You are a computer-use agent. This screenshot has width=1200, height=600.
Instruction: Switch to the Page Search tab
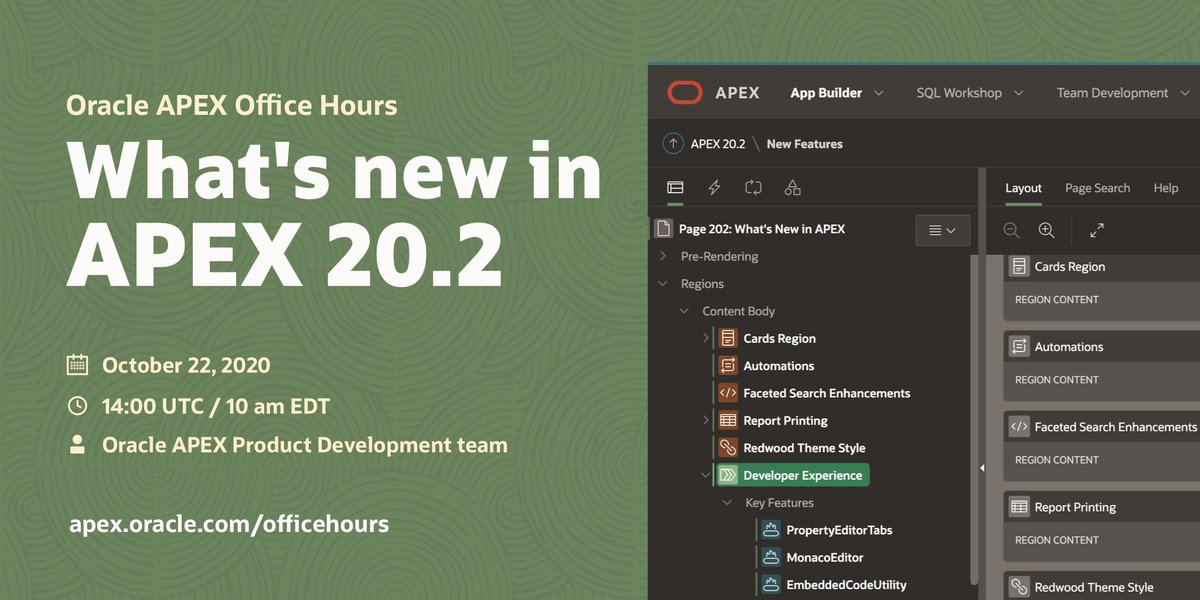[x=1097, y=188]
